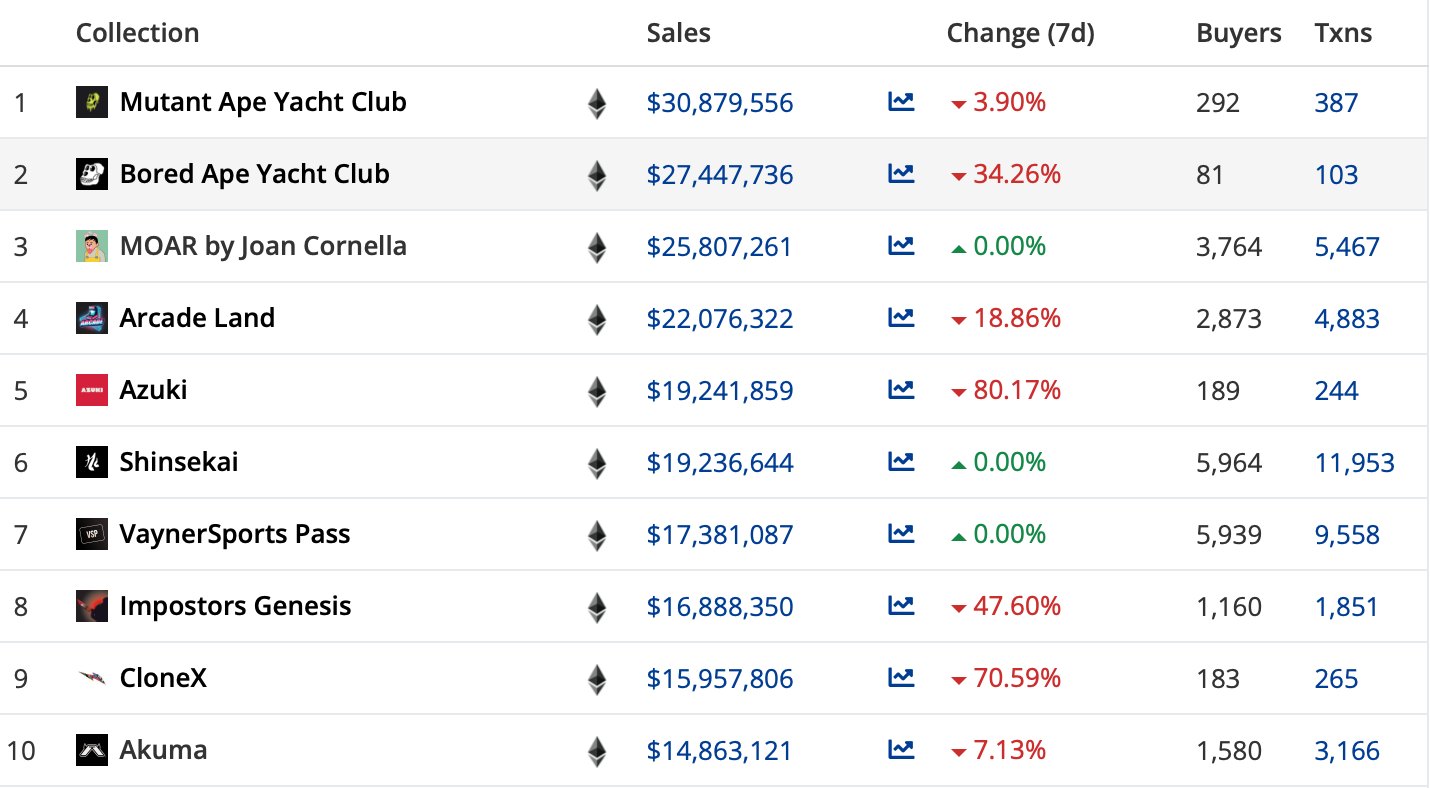Click the Akuma logo thumbnail
The width and height of the screenshot is (1430, 788).
point(92,750)
